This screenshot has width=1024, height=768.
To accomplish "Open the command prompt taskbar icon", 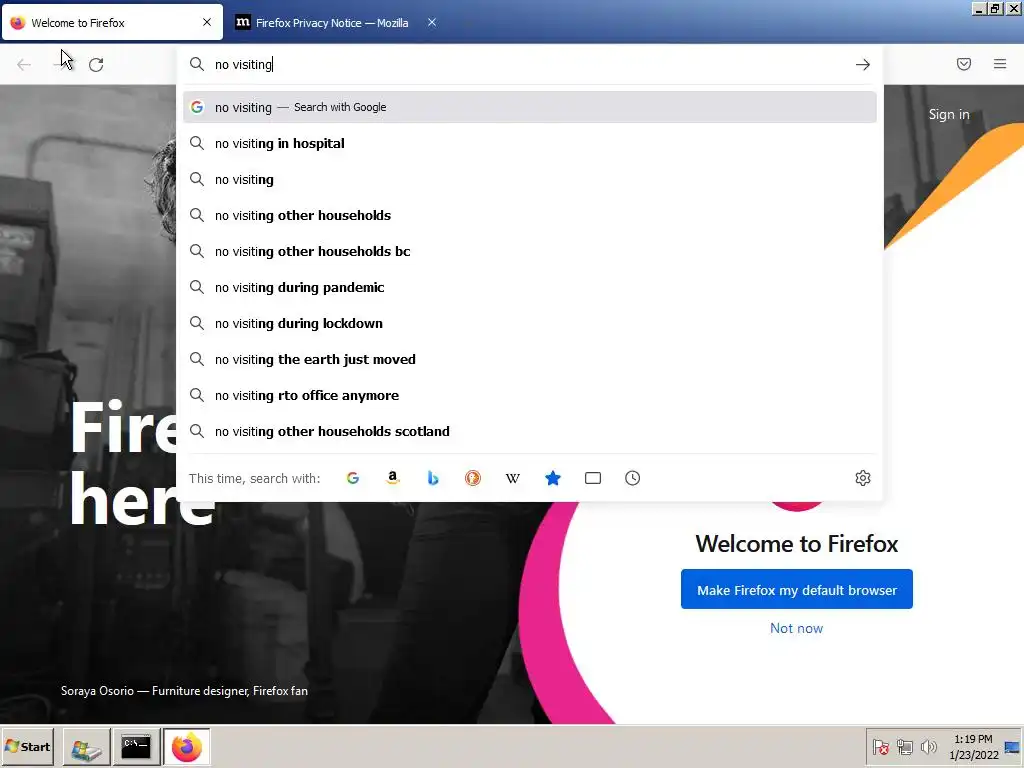I will point(136,747).
